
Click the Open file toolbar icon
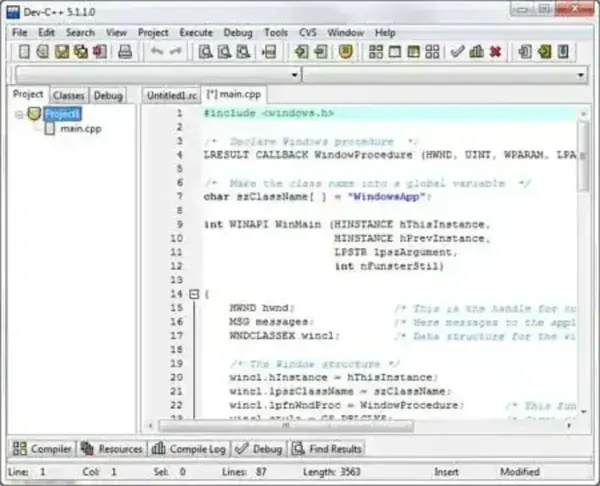42,51
